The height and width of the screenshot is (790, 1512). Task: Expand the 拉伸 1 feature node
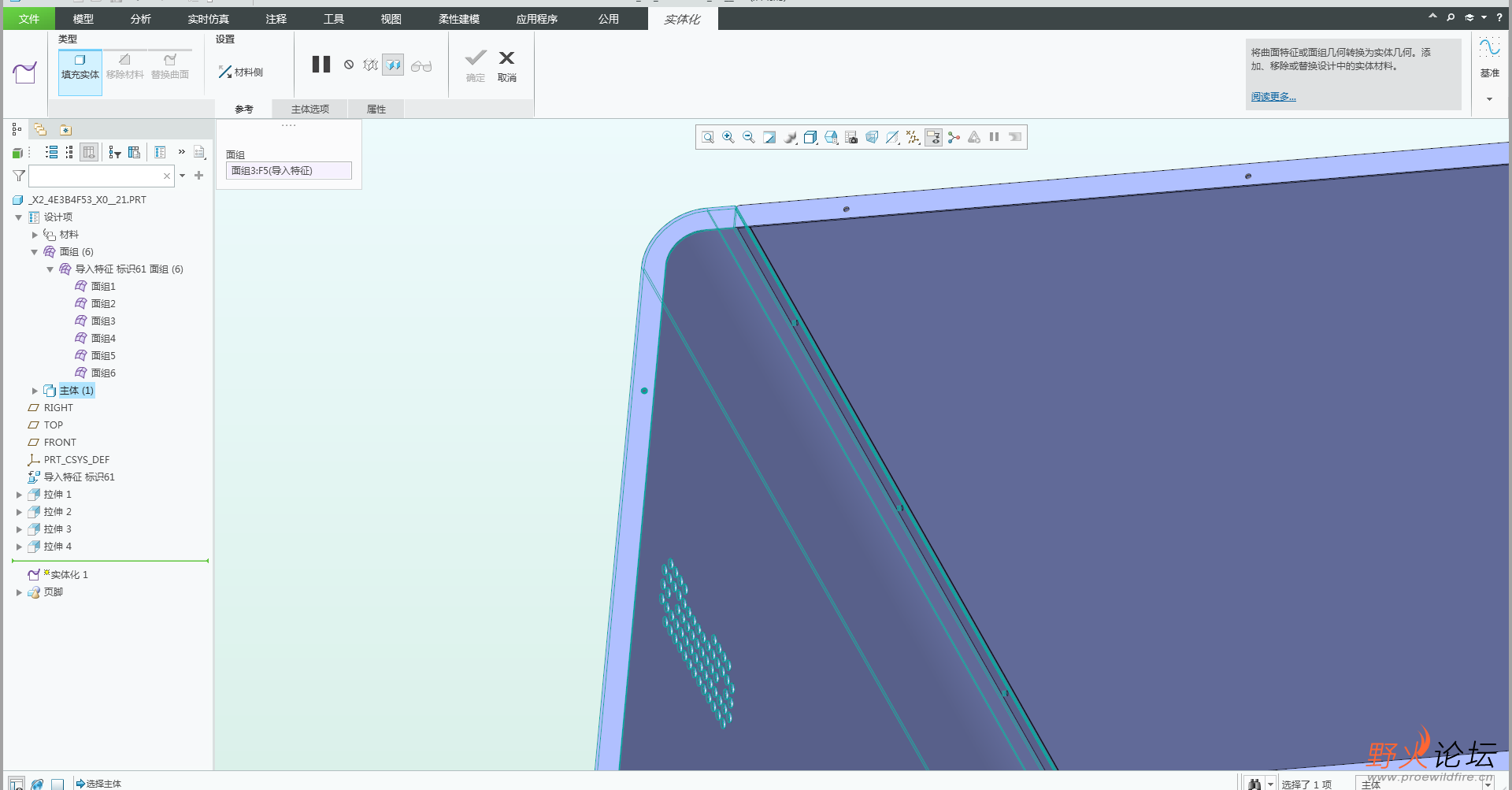[x=19, y=495]
